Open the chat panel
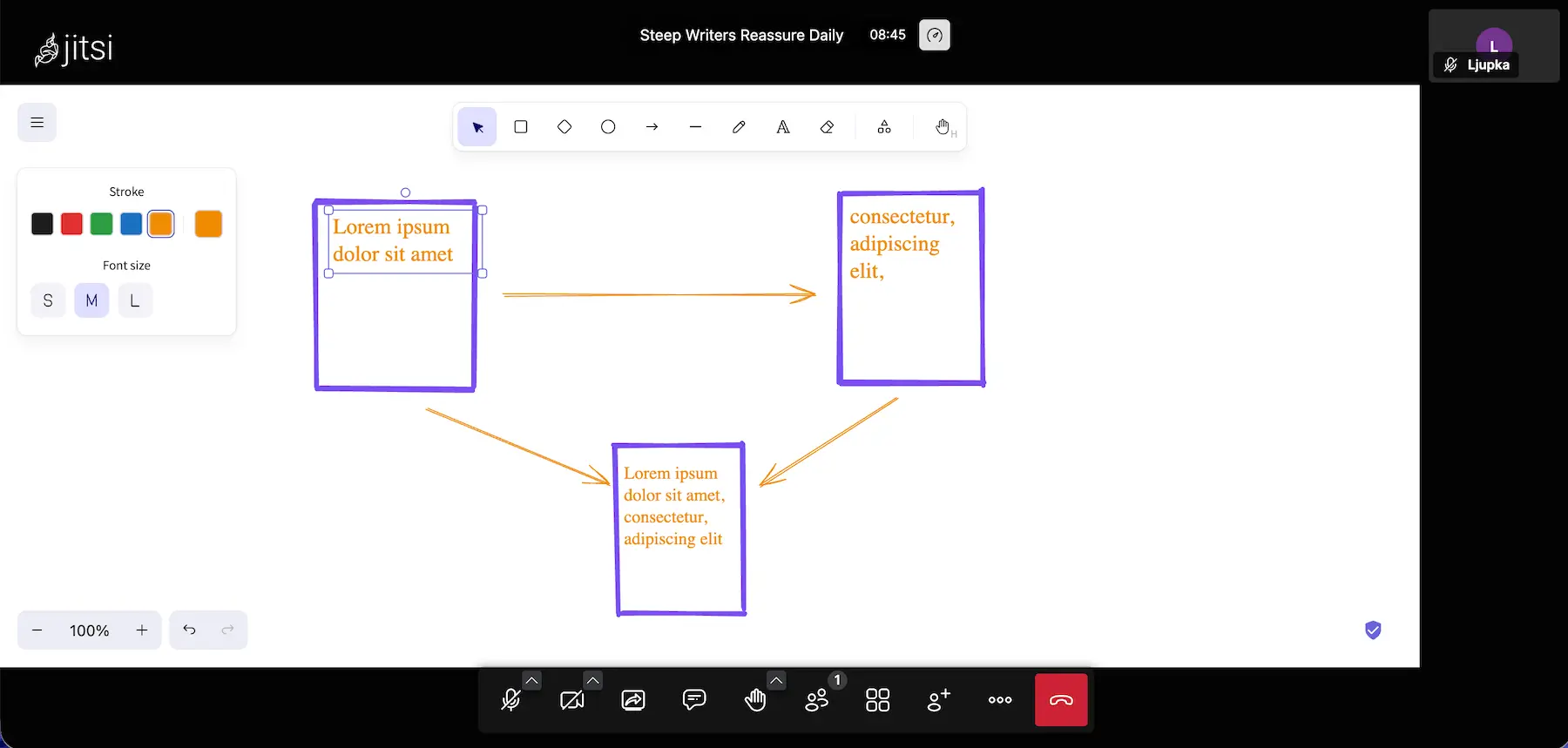 click(694, 700)
